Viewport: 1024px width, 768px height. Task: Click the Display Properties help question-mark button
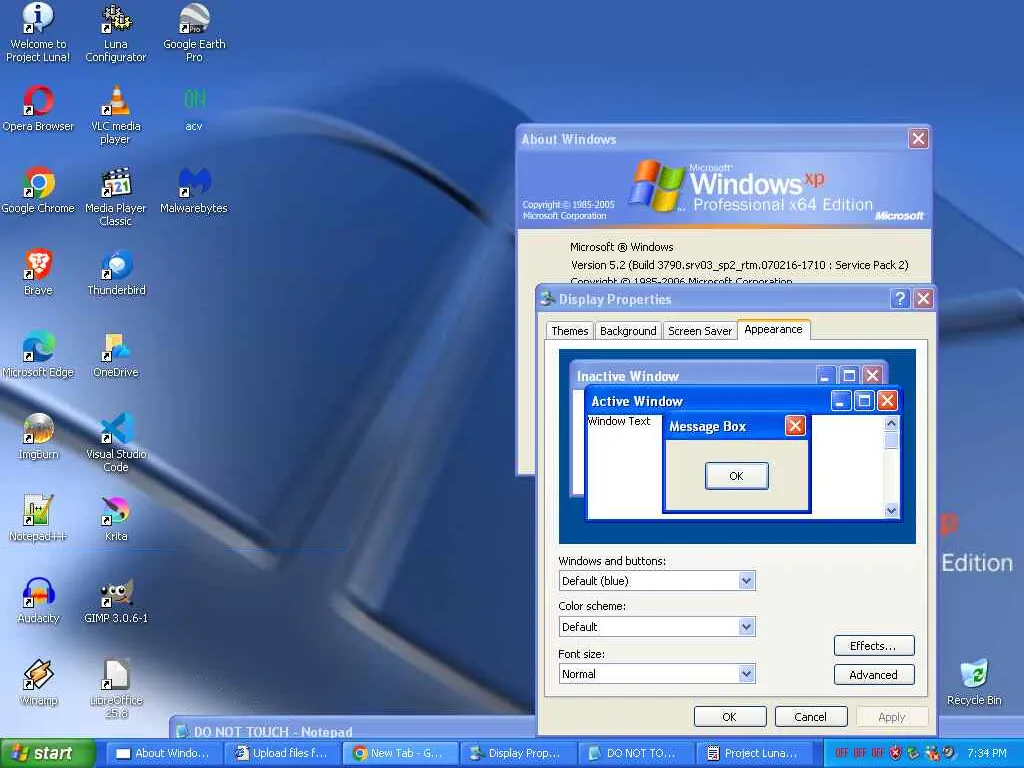click(x=900, y=299)
